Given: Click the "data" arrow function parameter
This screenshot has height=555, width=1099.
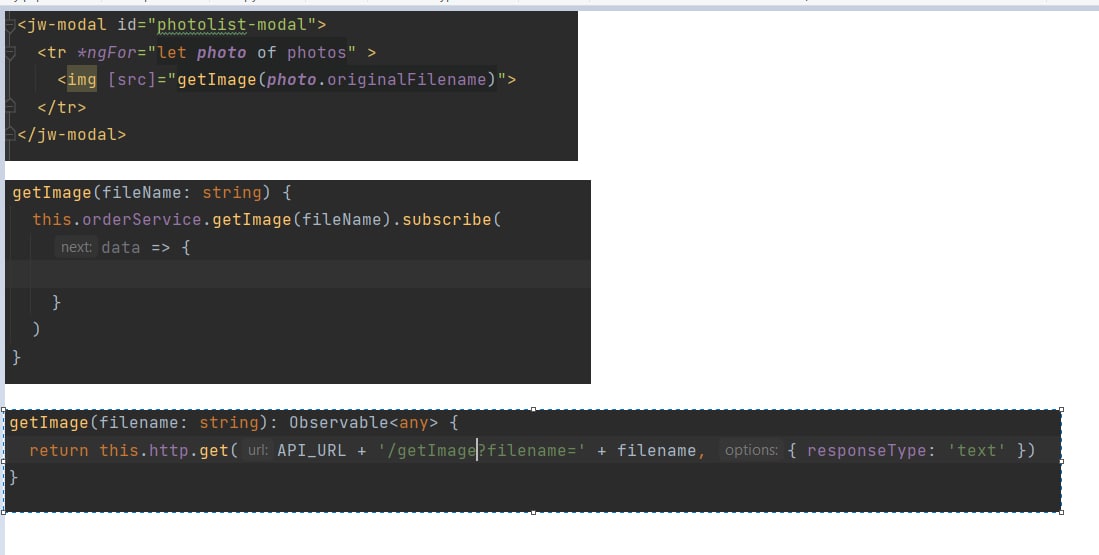Looking at the screenshot, I should pyautogui.click(x=121, y=247).
